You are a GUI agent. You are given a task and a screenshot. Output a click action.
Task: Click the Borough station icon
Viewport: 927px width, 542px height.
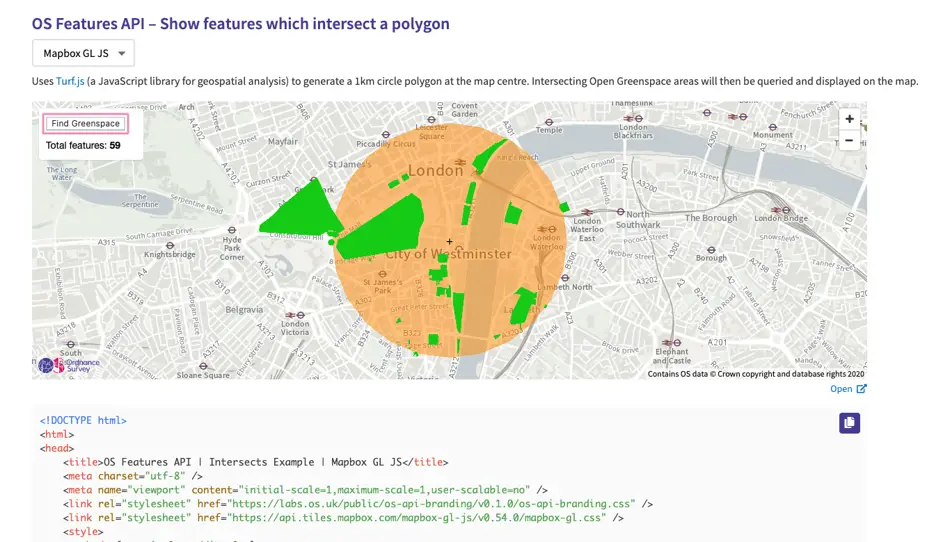[711, 250]
